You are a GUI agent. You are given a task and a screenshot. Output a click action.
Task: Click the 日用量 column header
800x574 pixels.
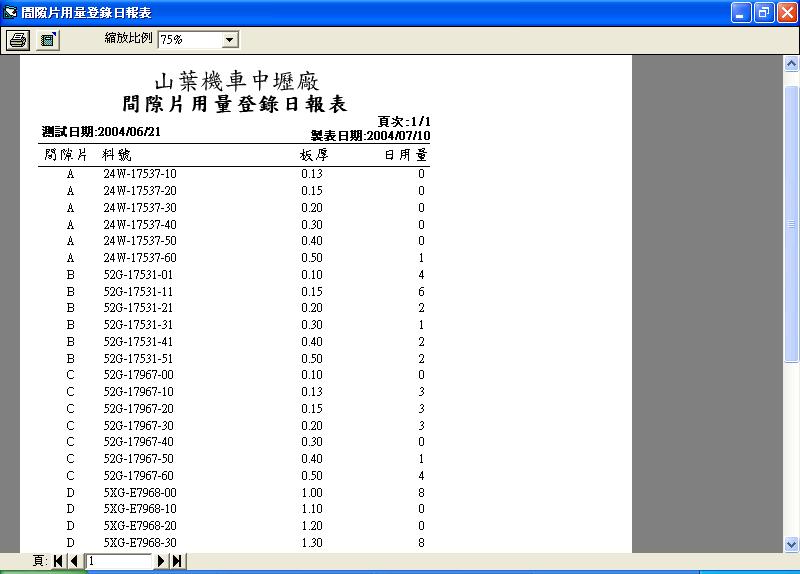click(406, 155)
